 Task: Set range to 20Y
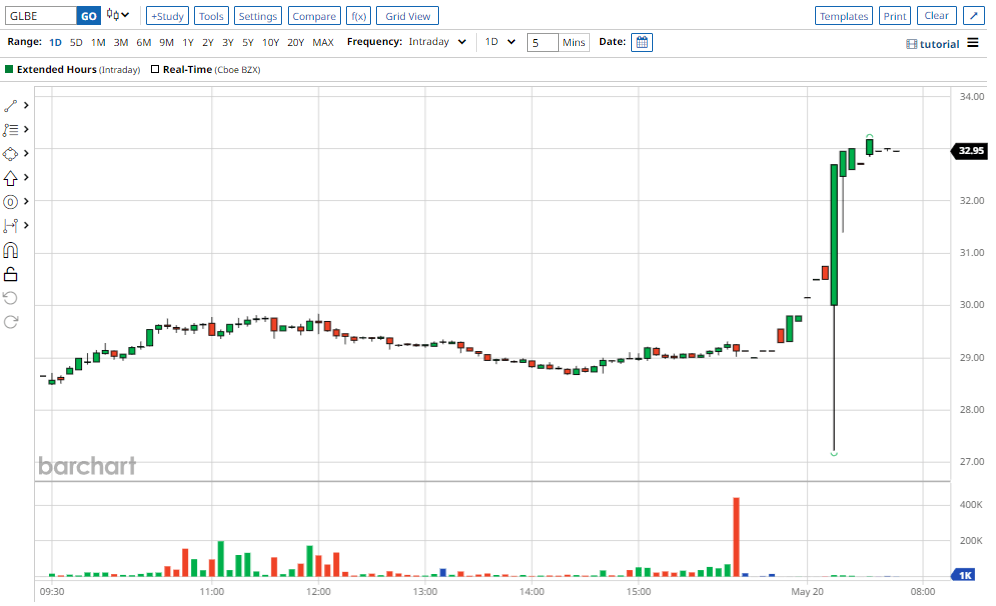[x=295, y=43]
